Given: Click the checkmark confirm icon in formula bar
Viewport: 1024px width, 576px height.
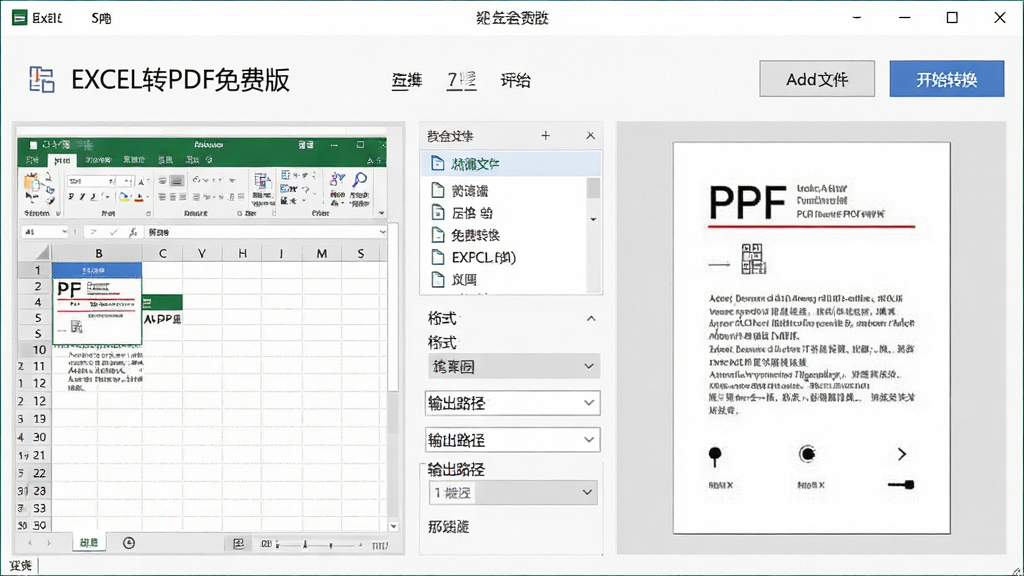Looking at the screenshot, I should pos(114,232).
